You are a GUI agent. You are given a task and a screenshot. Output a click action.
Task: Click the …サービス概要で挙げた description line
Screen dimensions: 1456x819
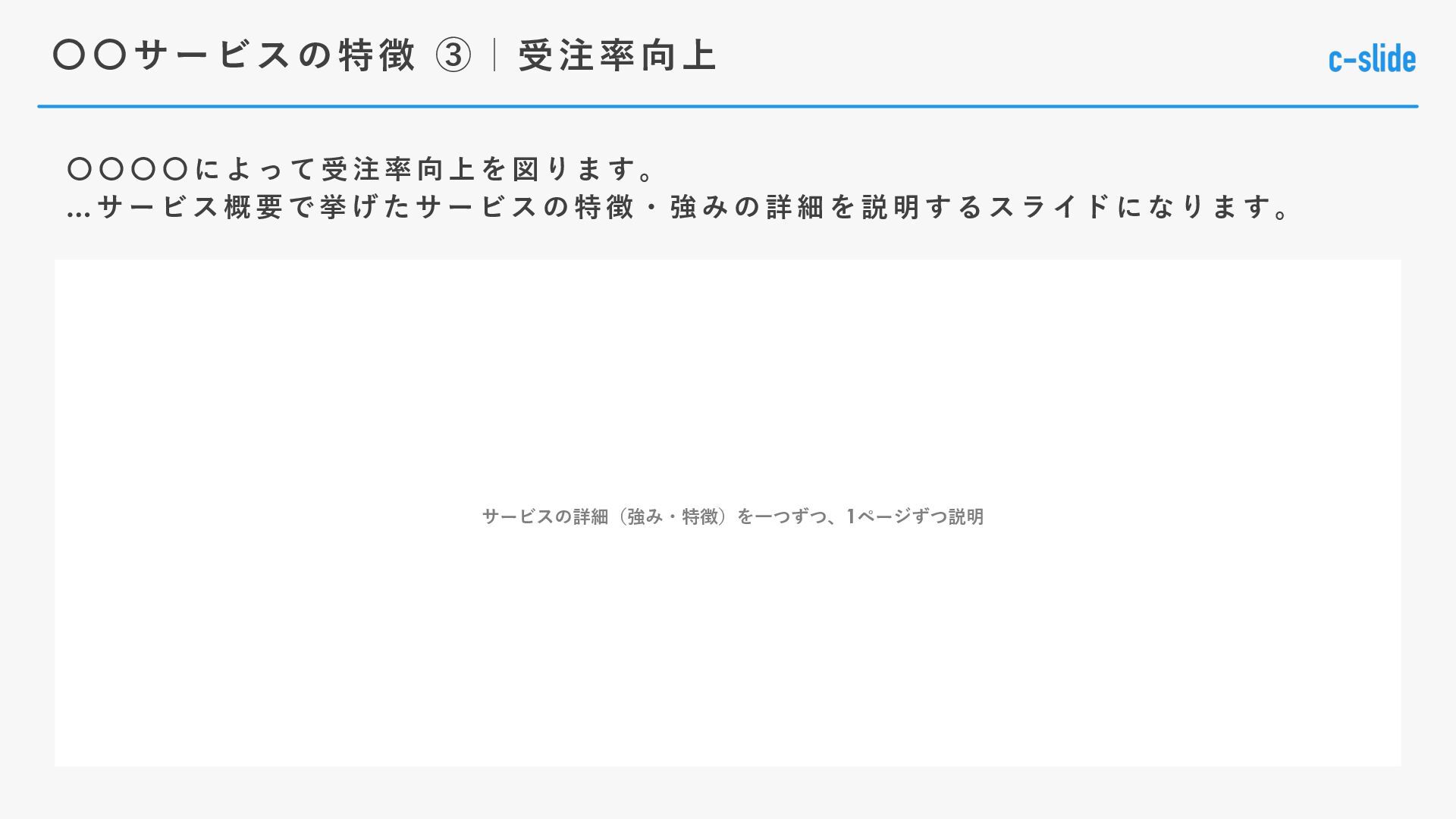[679, 207]
